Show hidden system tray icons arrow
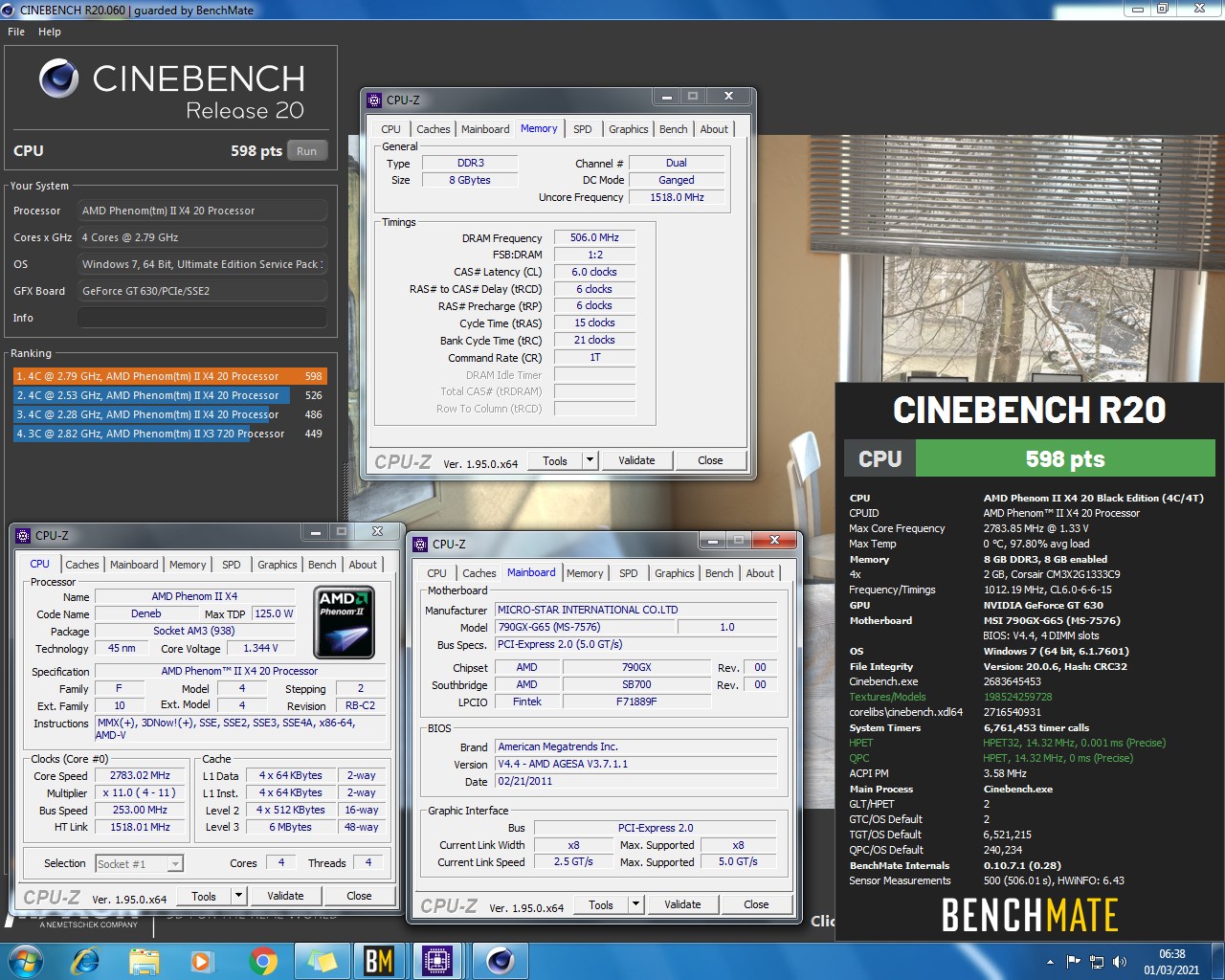The image size is (1225, 980). click(1050, 962)
